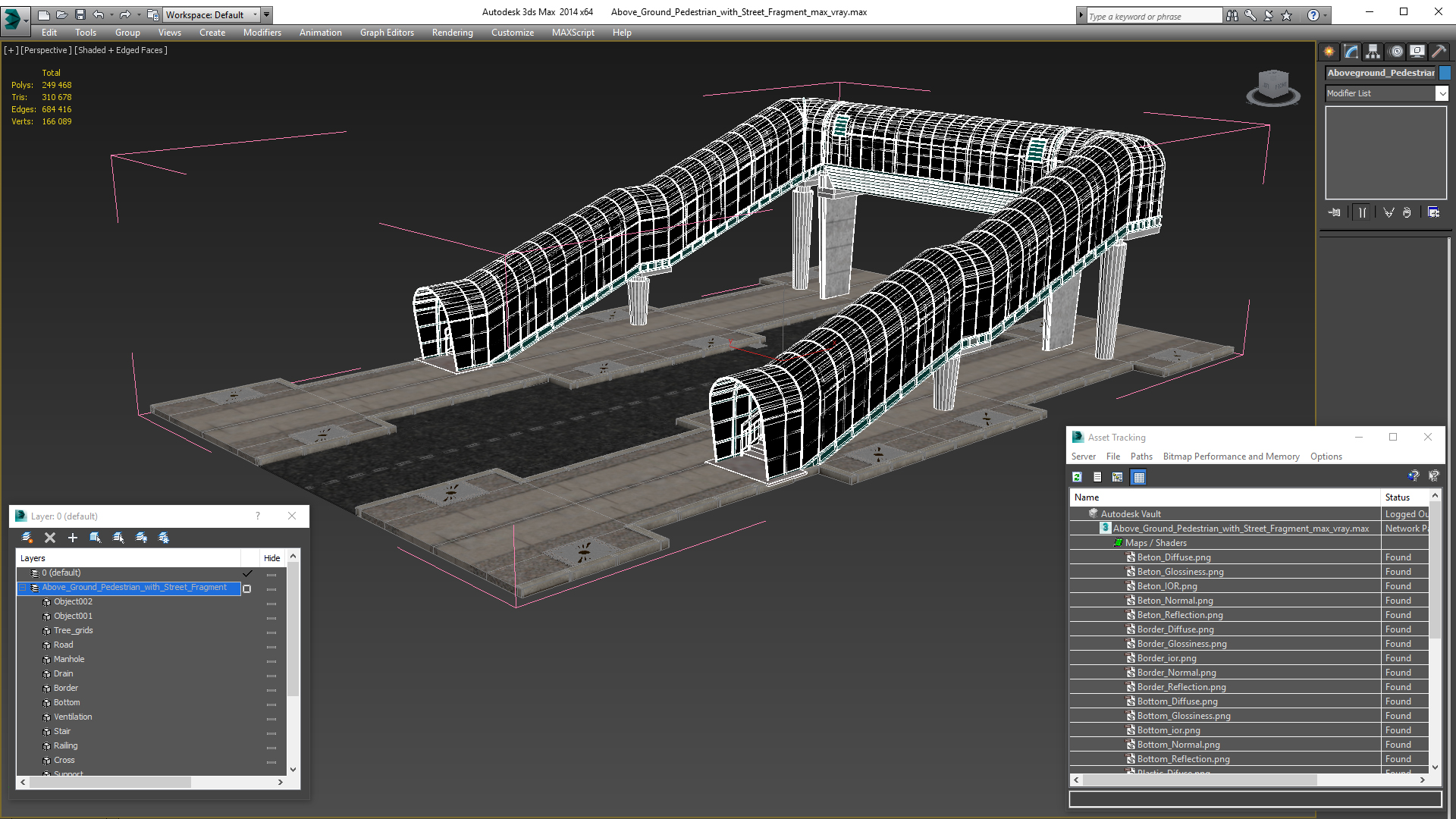Open the Rendering menu
This screenshot has width=1456, height=819.
452,33
